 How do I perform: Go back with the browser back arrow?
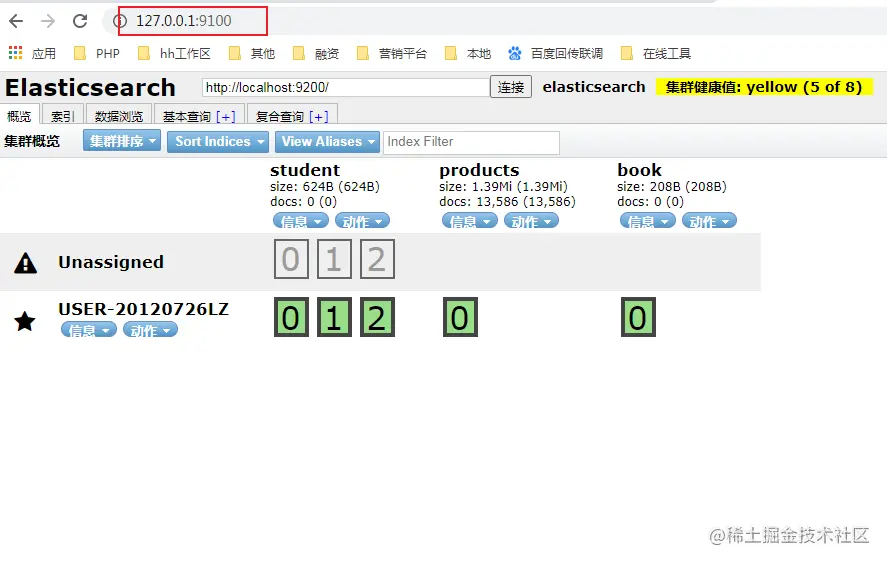tap(16, 21)
